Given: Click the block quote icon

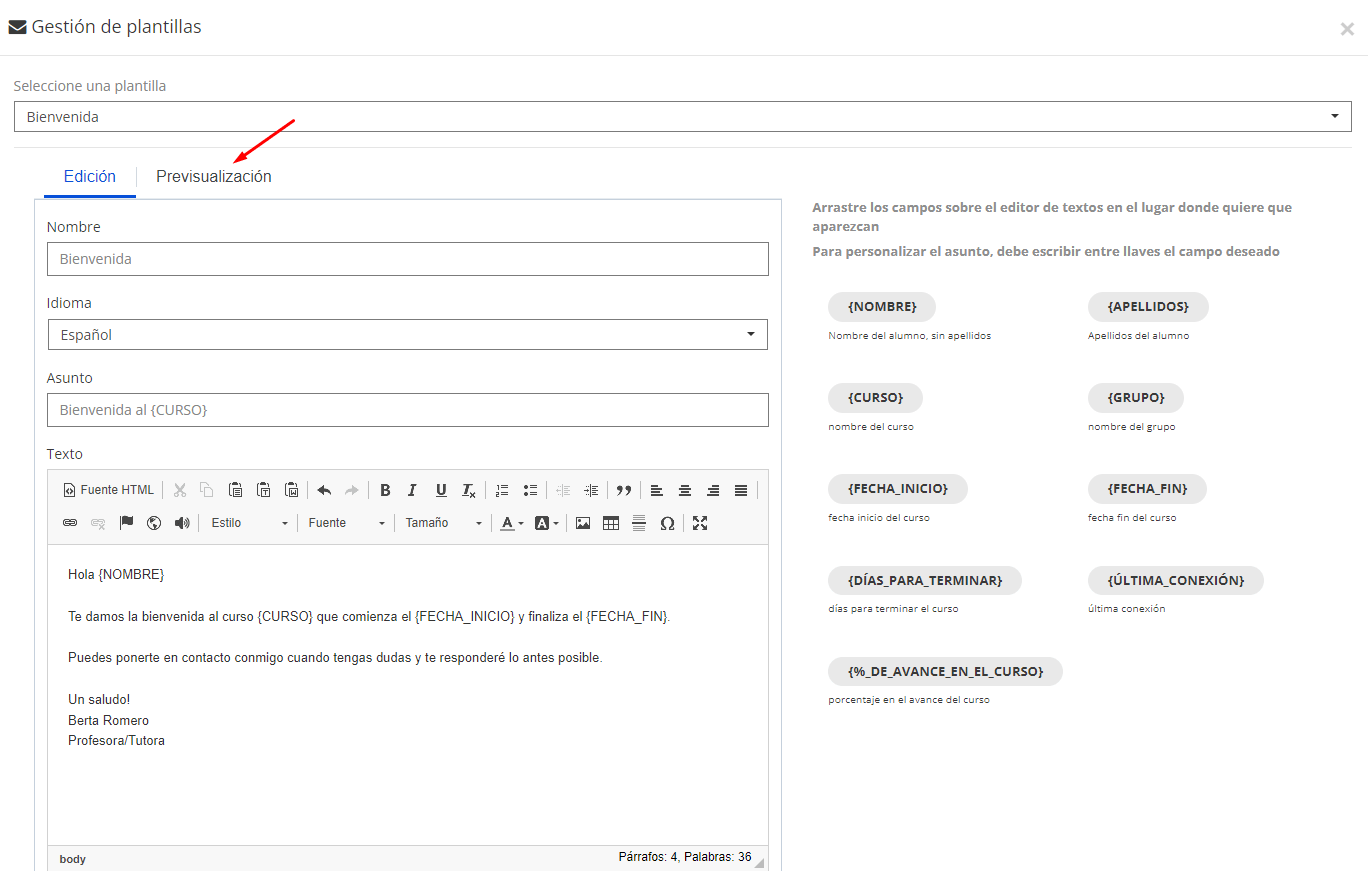Looking at the screenshot, I should pos(624,490).
